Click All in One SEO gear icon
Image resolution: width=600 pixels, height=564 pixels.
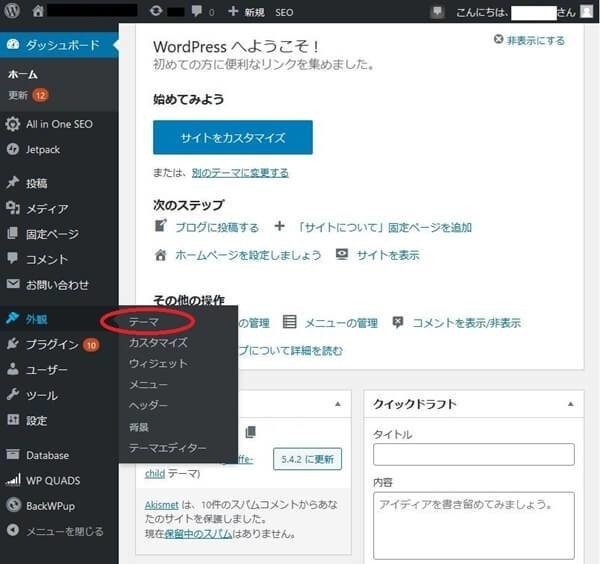(13, 124)
